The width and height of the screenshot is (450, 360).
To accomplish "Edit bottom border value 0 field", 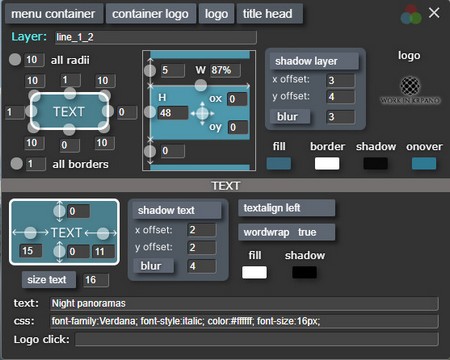I will [x=70, y=145].
